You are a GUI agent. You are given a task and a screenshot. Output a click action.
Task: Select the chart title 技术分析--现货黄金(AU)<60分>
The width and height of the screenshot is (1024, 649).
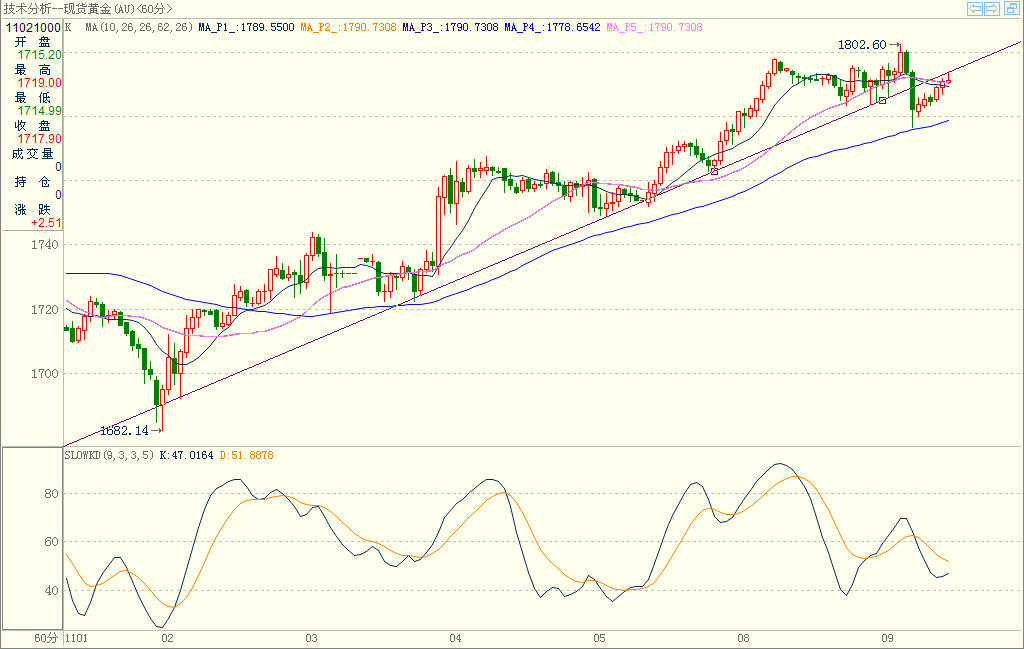click(x=88, y=9)
